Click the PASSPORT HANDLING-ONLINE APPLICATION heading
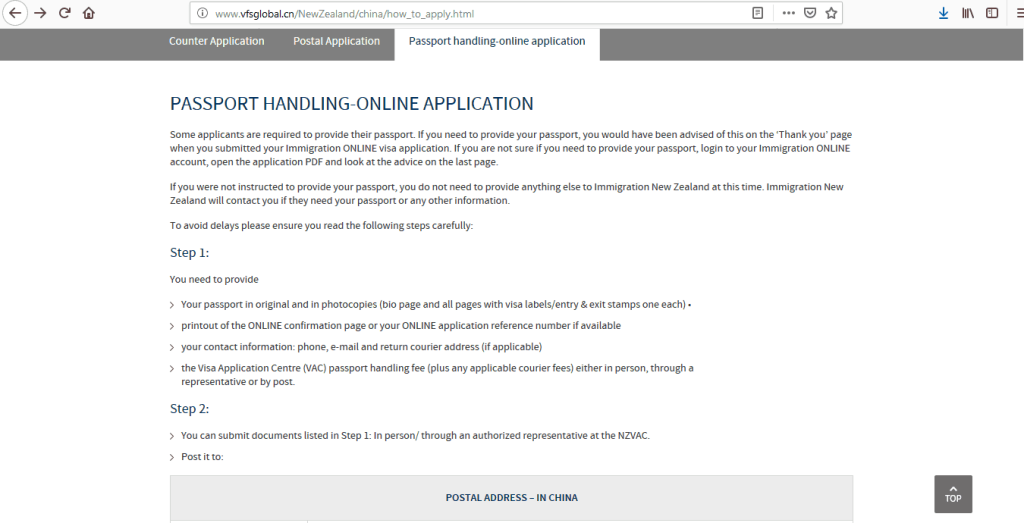 click(x=351, y=104)
